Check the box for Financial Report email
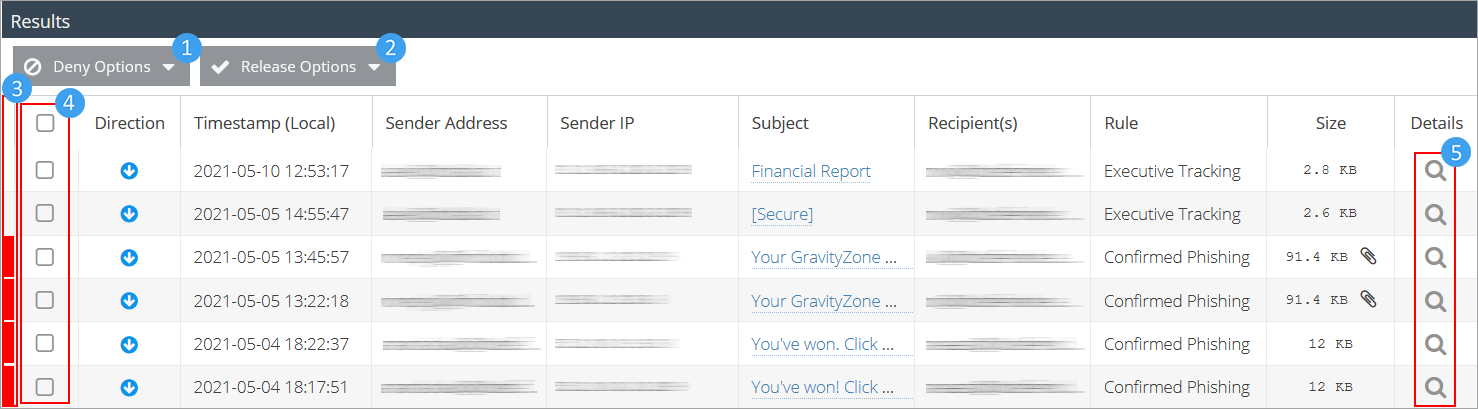The height and width of the screenshot is (409, 1478). pos(45,171)
